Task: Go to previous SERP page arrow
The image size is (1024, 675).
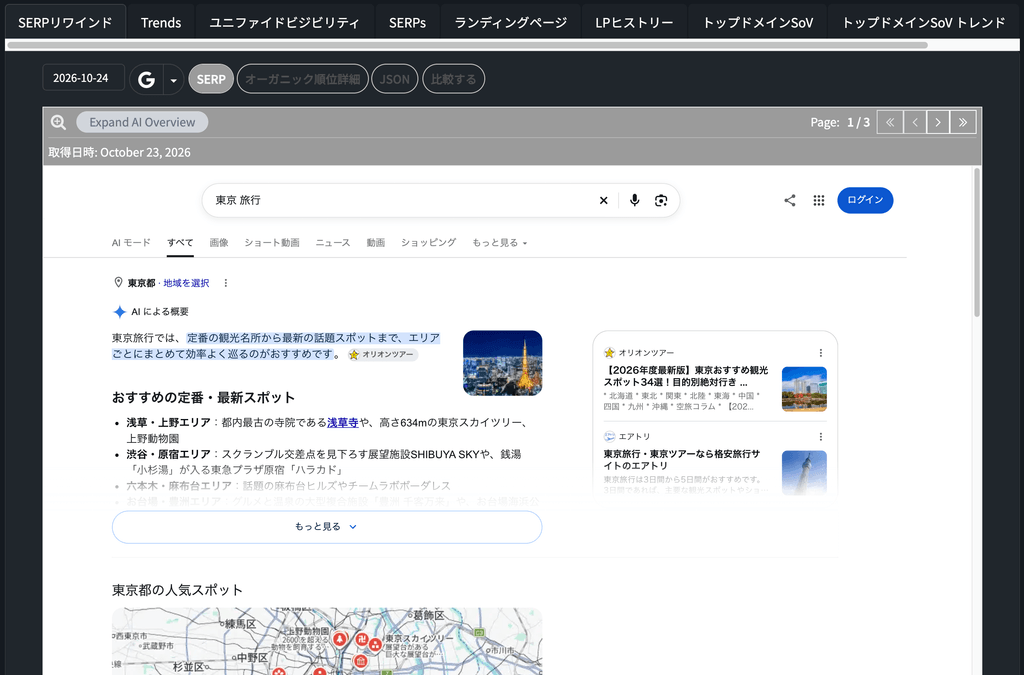Action: (x=915, y=122)
